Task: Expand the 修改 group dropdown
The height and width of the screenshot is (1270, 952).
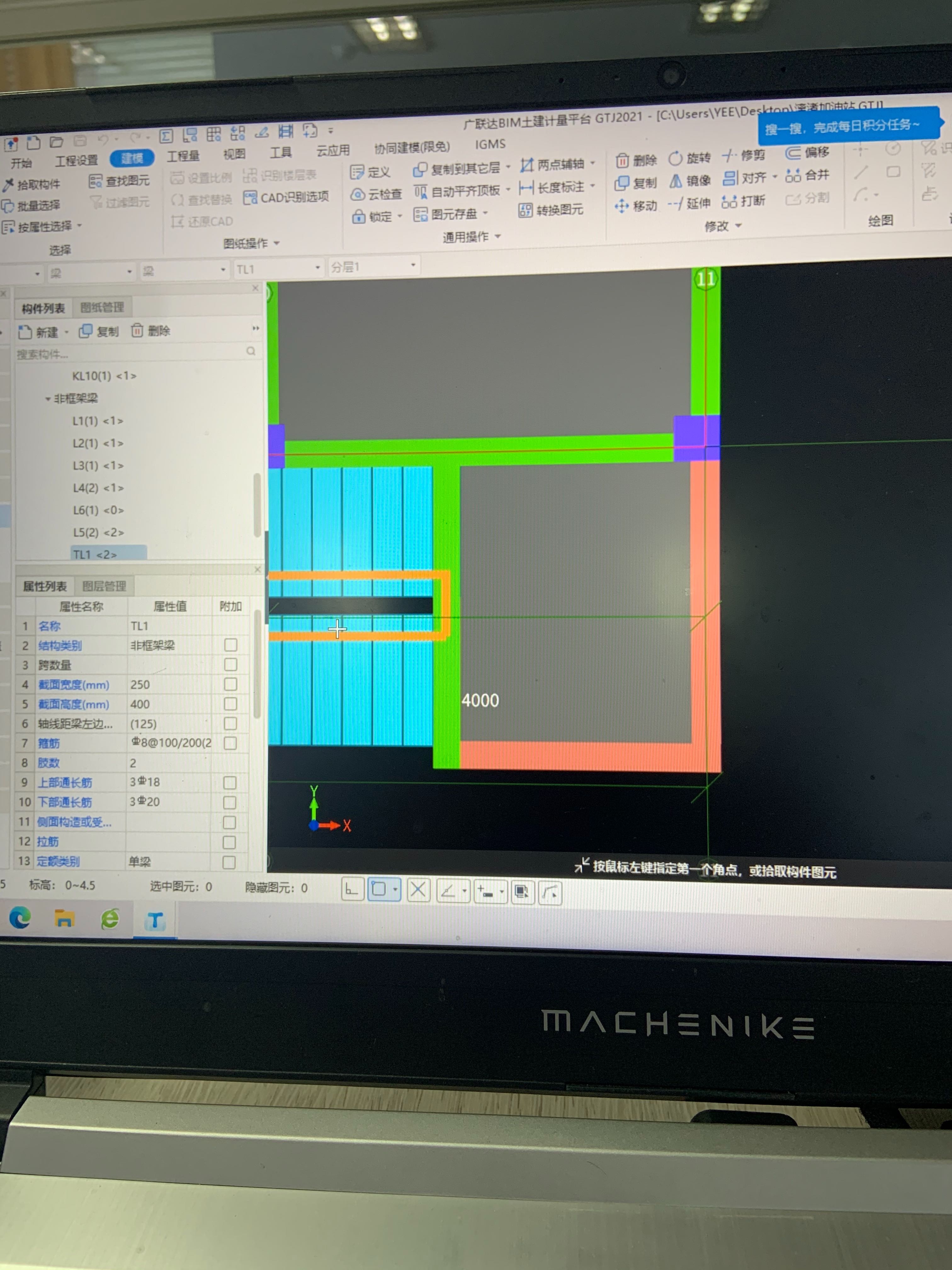Action: click(739, 226)
